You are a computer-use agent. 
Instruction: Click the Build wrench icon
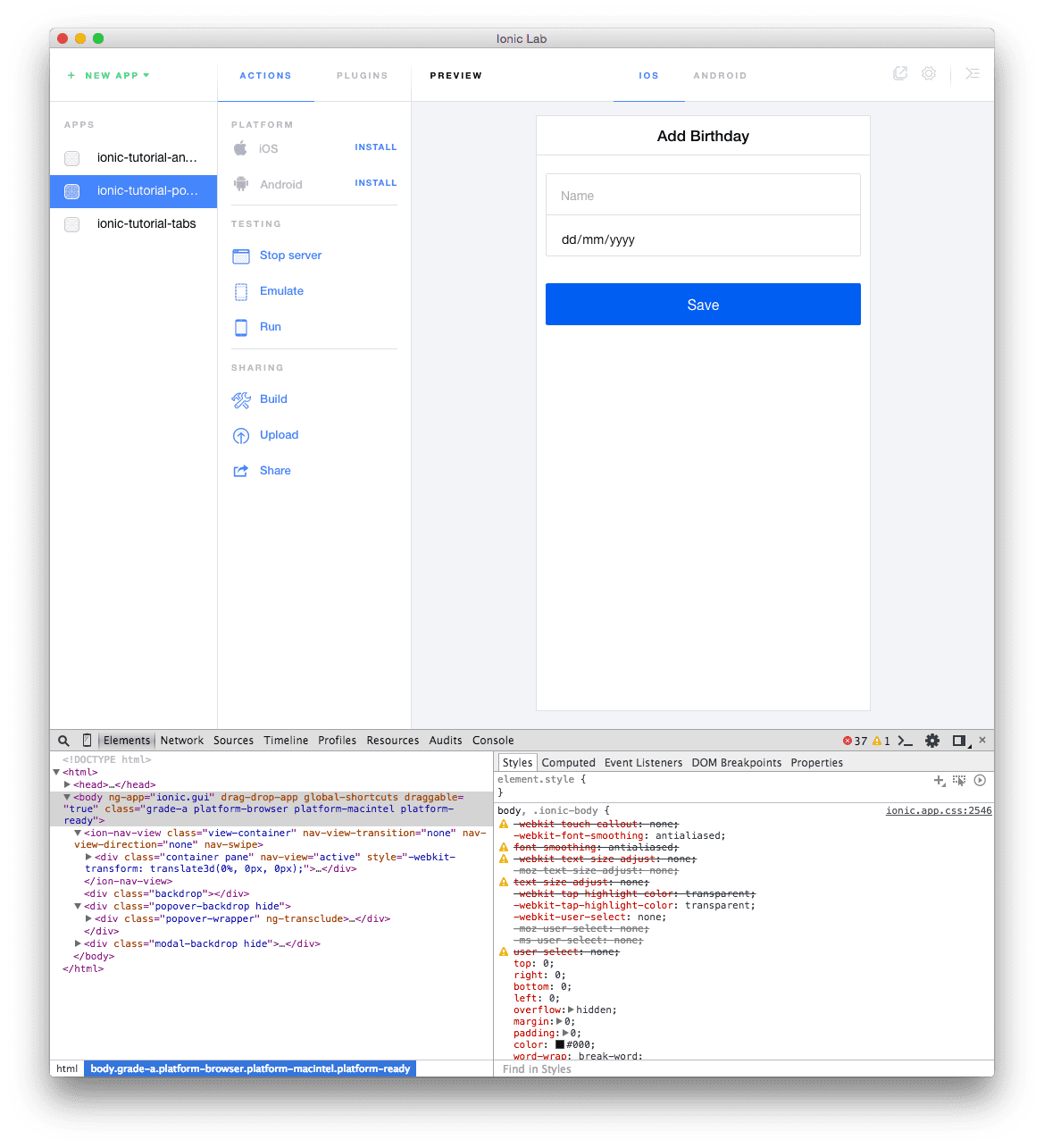click(241, 399)
